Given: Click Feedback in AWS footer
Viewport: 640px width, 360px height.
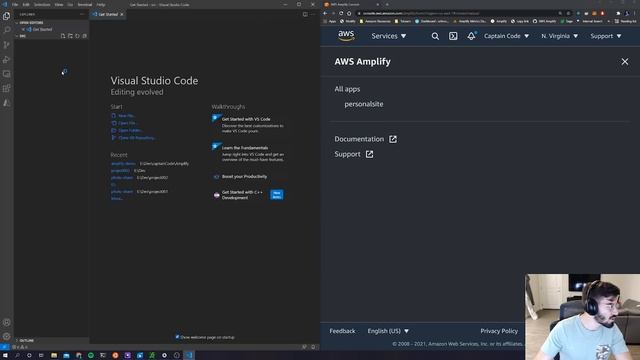Looking at the screenshot, I should 342,331.
